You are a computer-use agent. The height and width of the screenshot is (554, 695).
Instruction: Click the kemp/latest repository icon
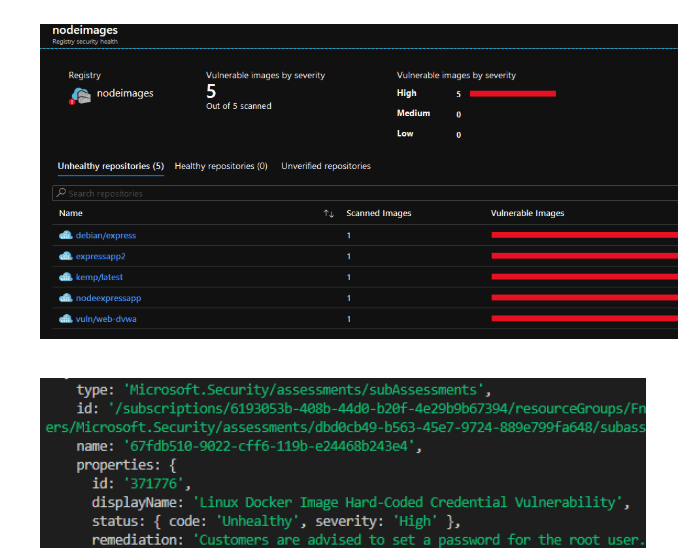click(66, 277)
